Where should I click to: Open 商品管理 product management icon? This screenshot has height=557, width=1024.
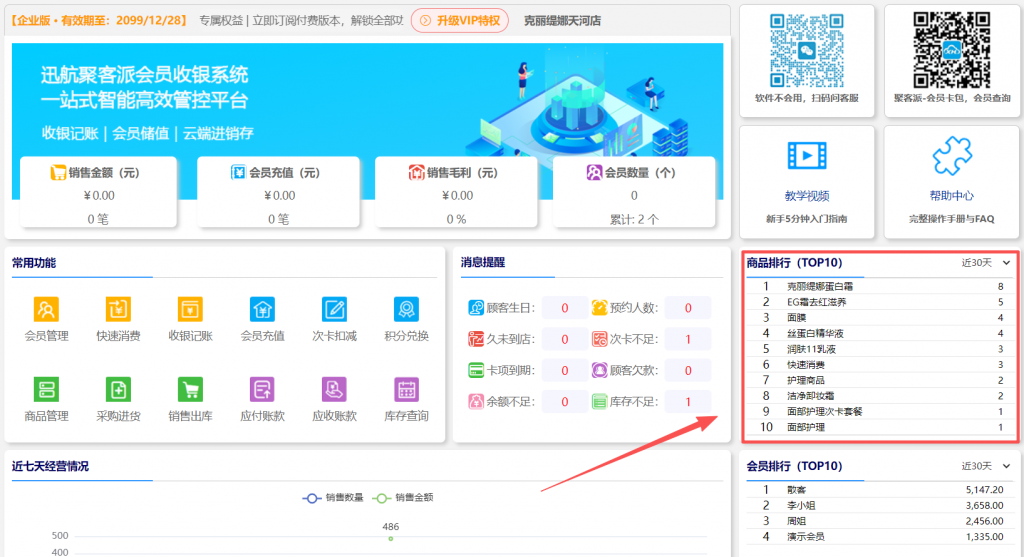pyautogui.click(x=46, y=390)
